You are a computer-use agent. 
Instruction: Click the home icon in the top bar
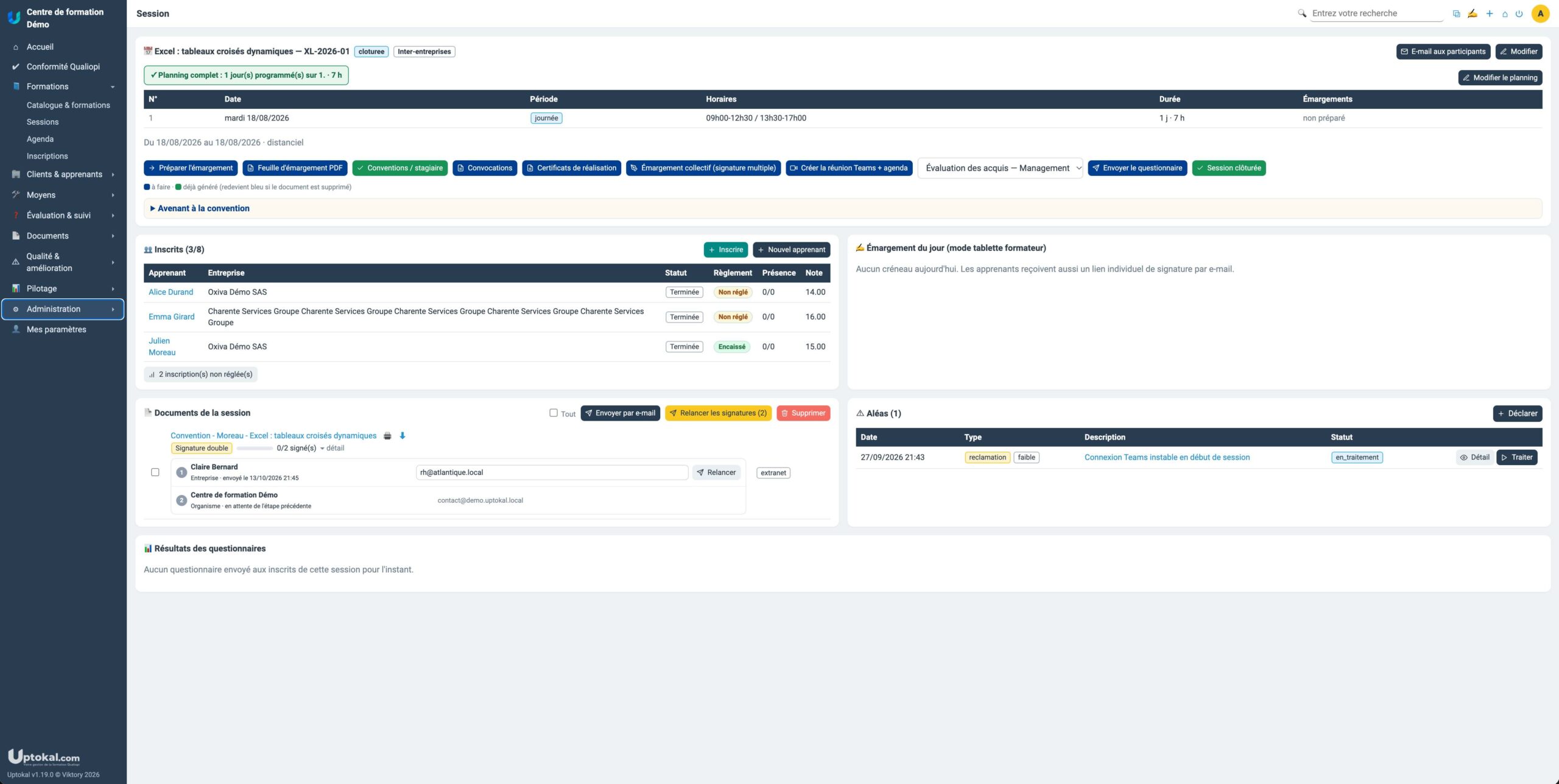pyautogui.click(x=1505, y=14)
